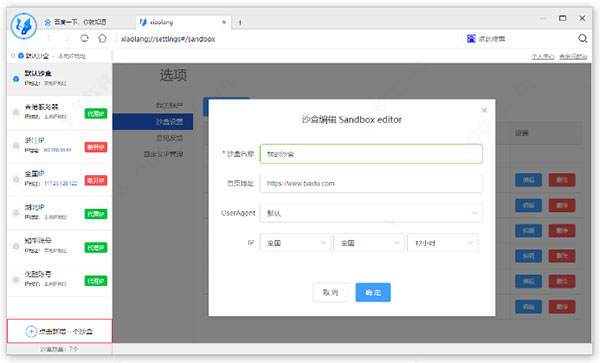
Task: Click the 默认沙盒 sandbox name
Action: click(x=38, y=73)
